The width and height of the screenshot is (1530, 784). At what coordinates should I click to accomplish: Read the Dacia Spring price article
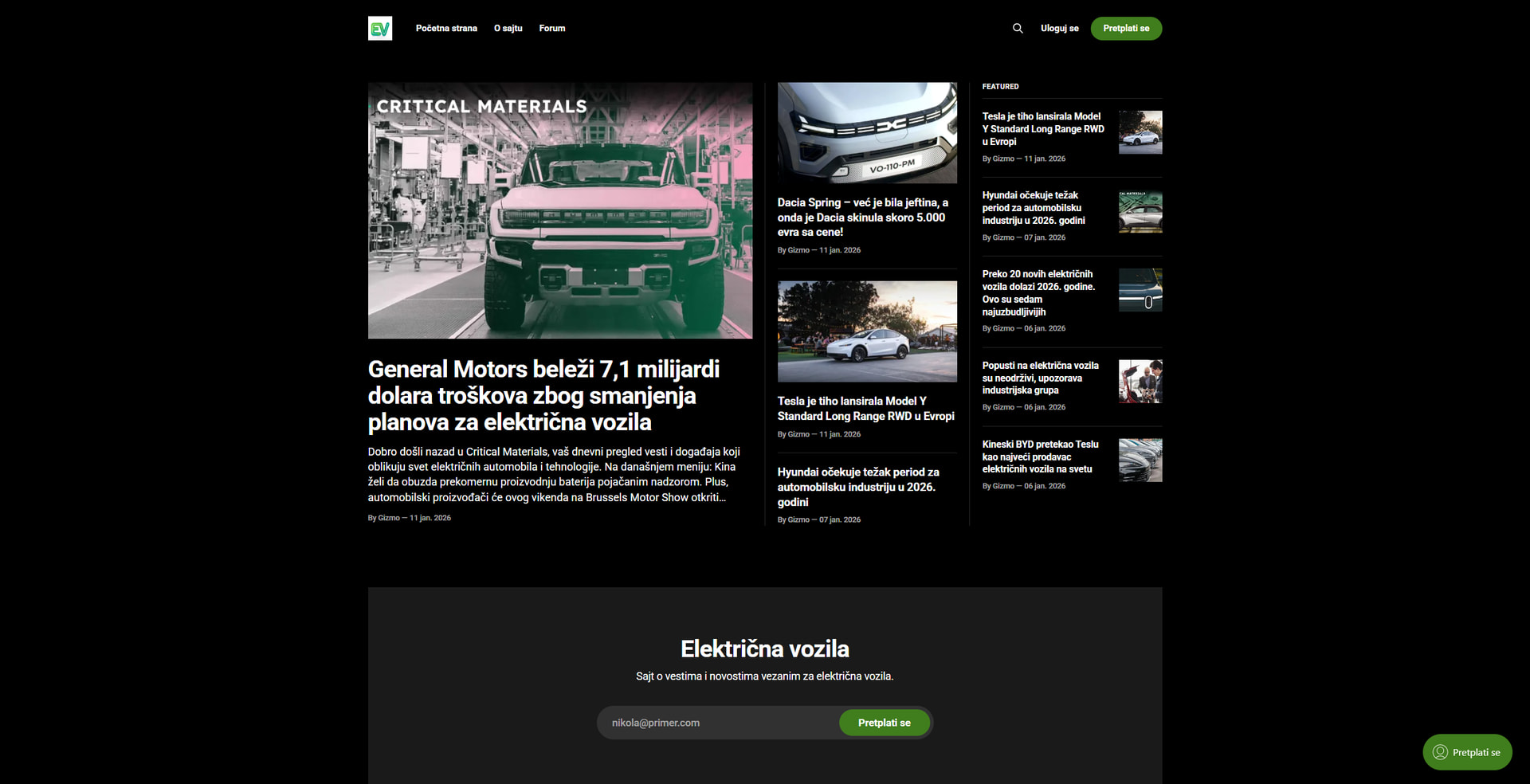[x=862, y=218]
